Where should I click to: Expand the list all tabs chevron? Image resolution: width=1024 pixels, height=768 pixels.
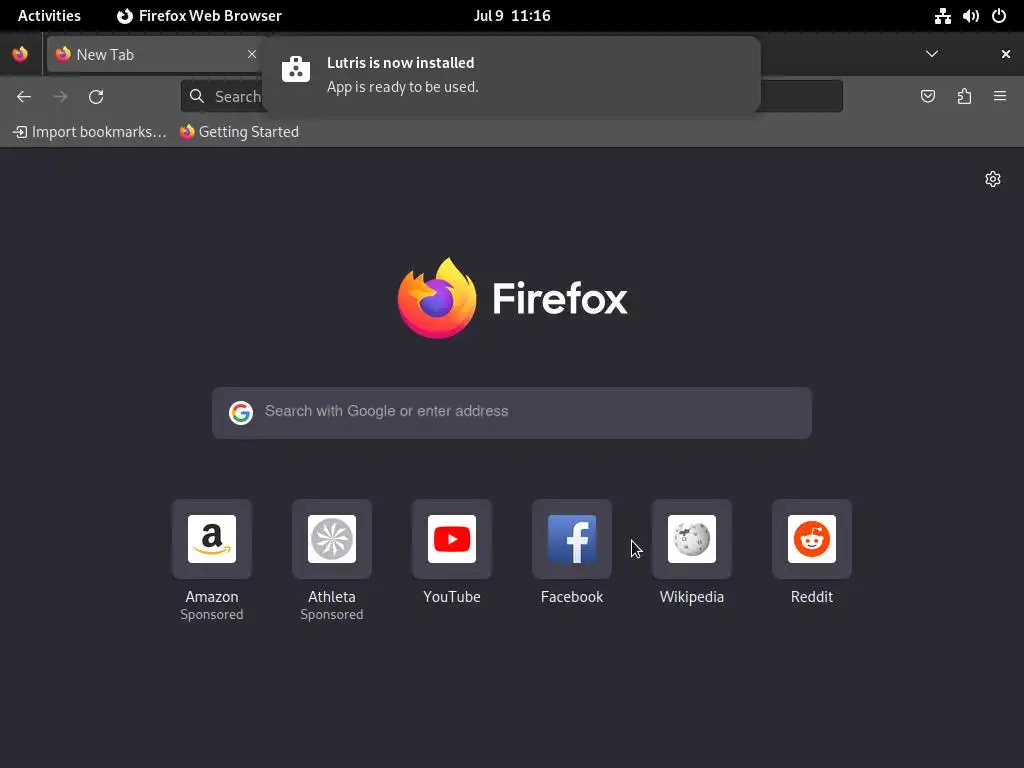[x=932, y=54]
